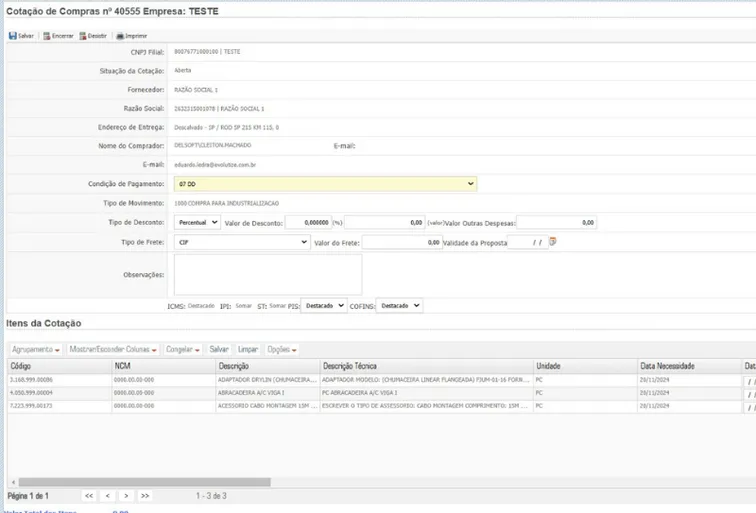
Task: Select code cell 3.168.999.00086
Action: pos(59,380)
